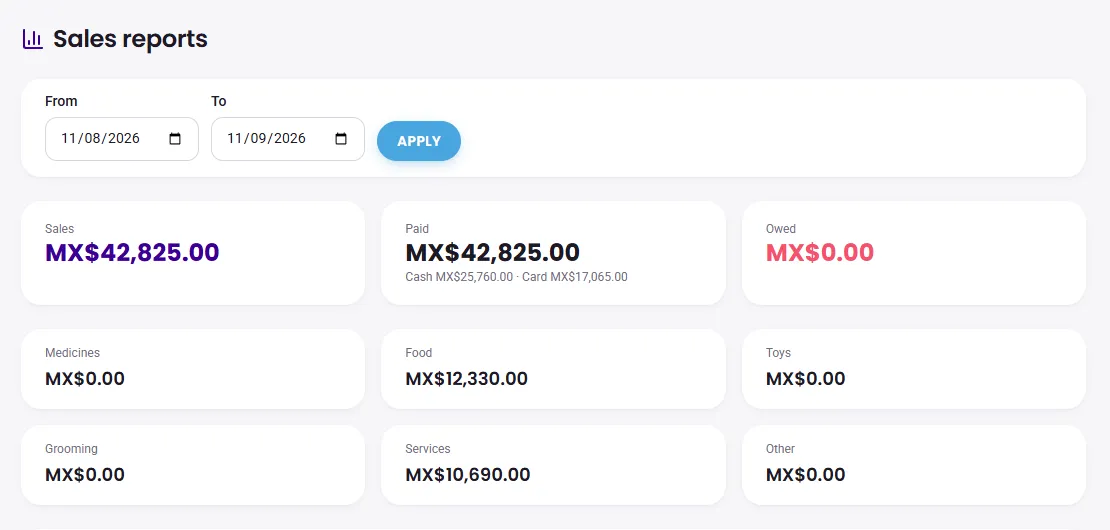Click the Food category label
Image resolution: width=1110 pixels, height=530 pixels.
tap(418, 352)
